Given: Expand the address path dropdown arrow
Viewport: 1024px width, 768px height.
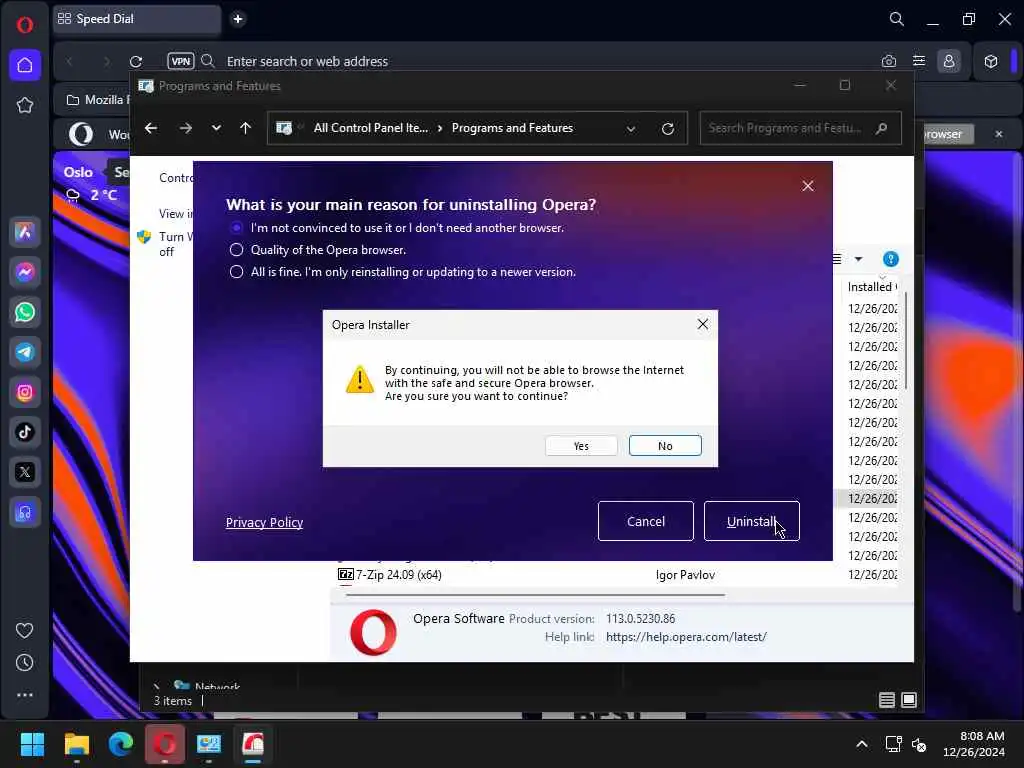Looking at the screenshot, I should point(631,129).
